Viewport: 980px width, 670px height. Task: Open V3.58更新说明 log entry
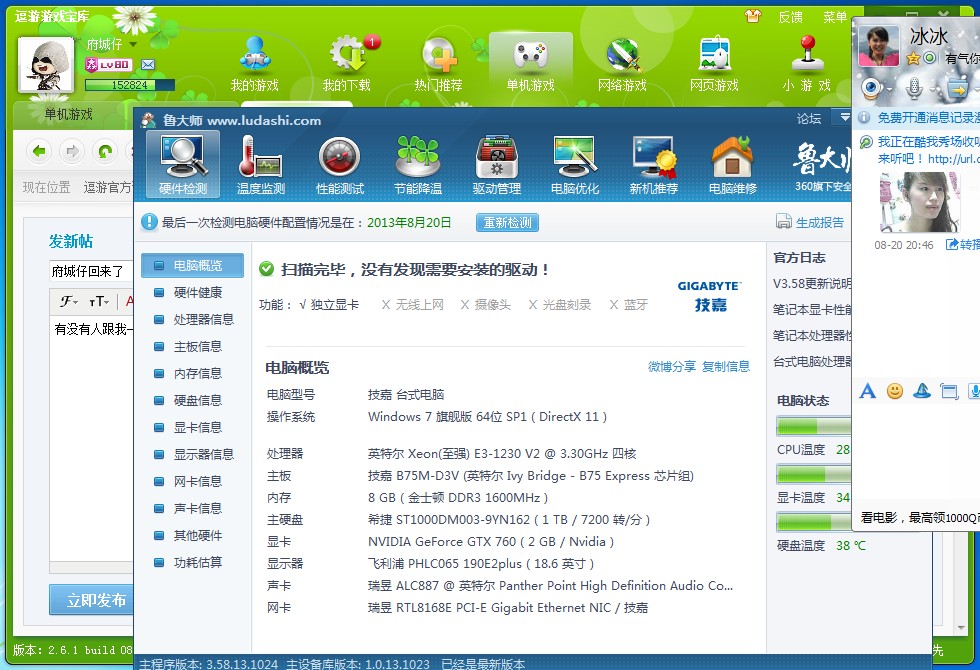point(812,284)
